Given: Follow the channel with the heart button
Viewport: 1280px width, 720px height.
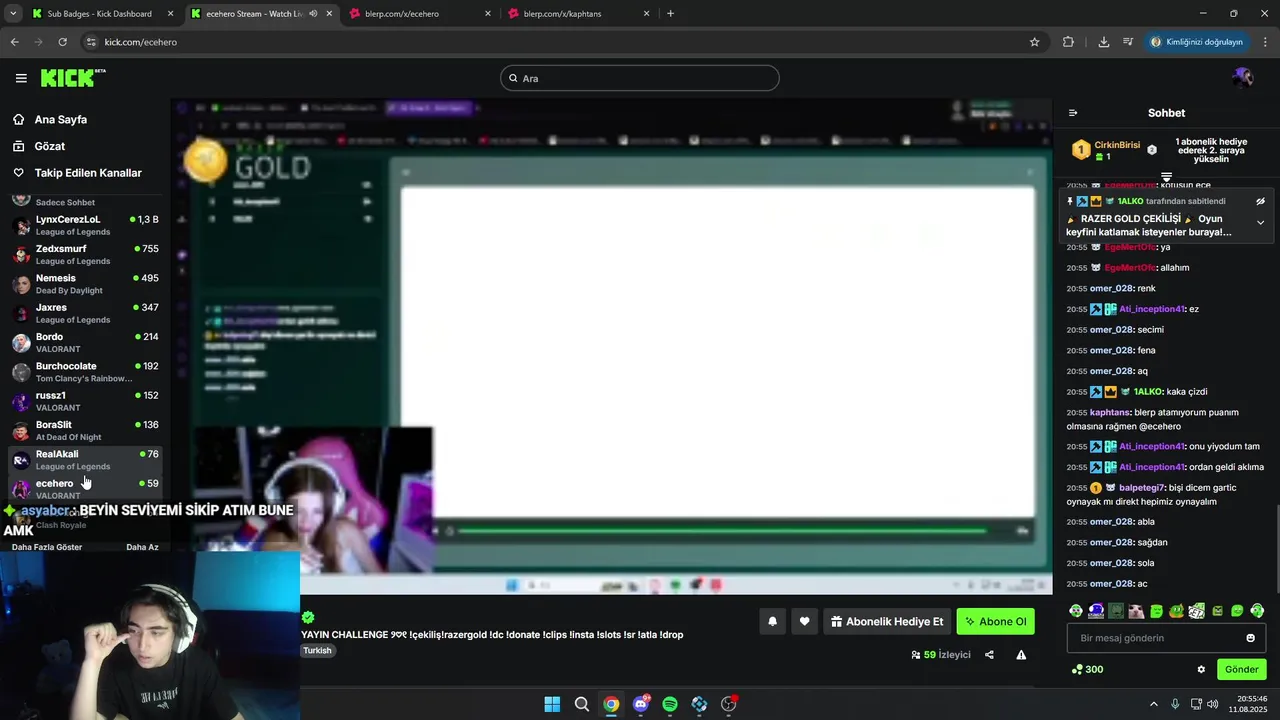Looking at the screenshot, I should coord(804,621).
